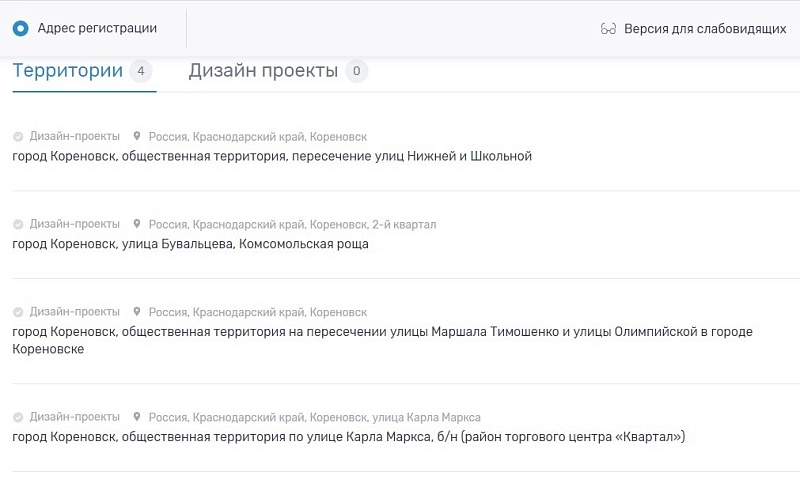This screenshot has width=800, height=487.
Task: Open territory near торгового центра «Квартал»
Action: [348, 437]
